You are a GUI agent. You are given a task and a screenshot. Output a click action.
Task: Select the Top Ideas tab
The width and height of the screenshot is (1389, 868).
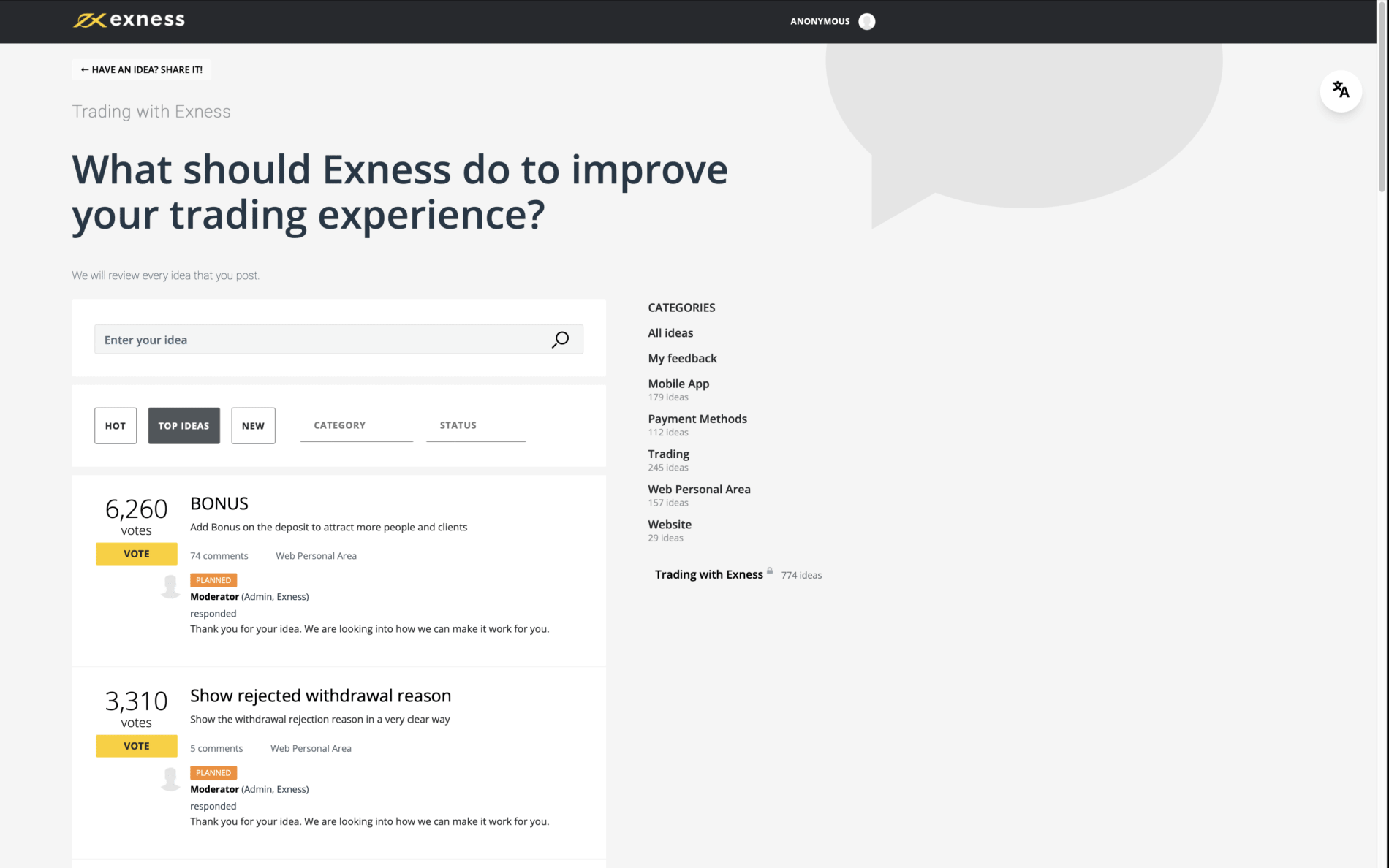coord(184,426)
